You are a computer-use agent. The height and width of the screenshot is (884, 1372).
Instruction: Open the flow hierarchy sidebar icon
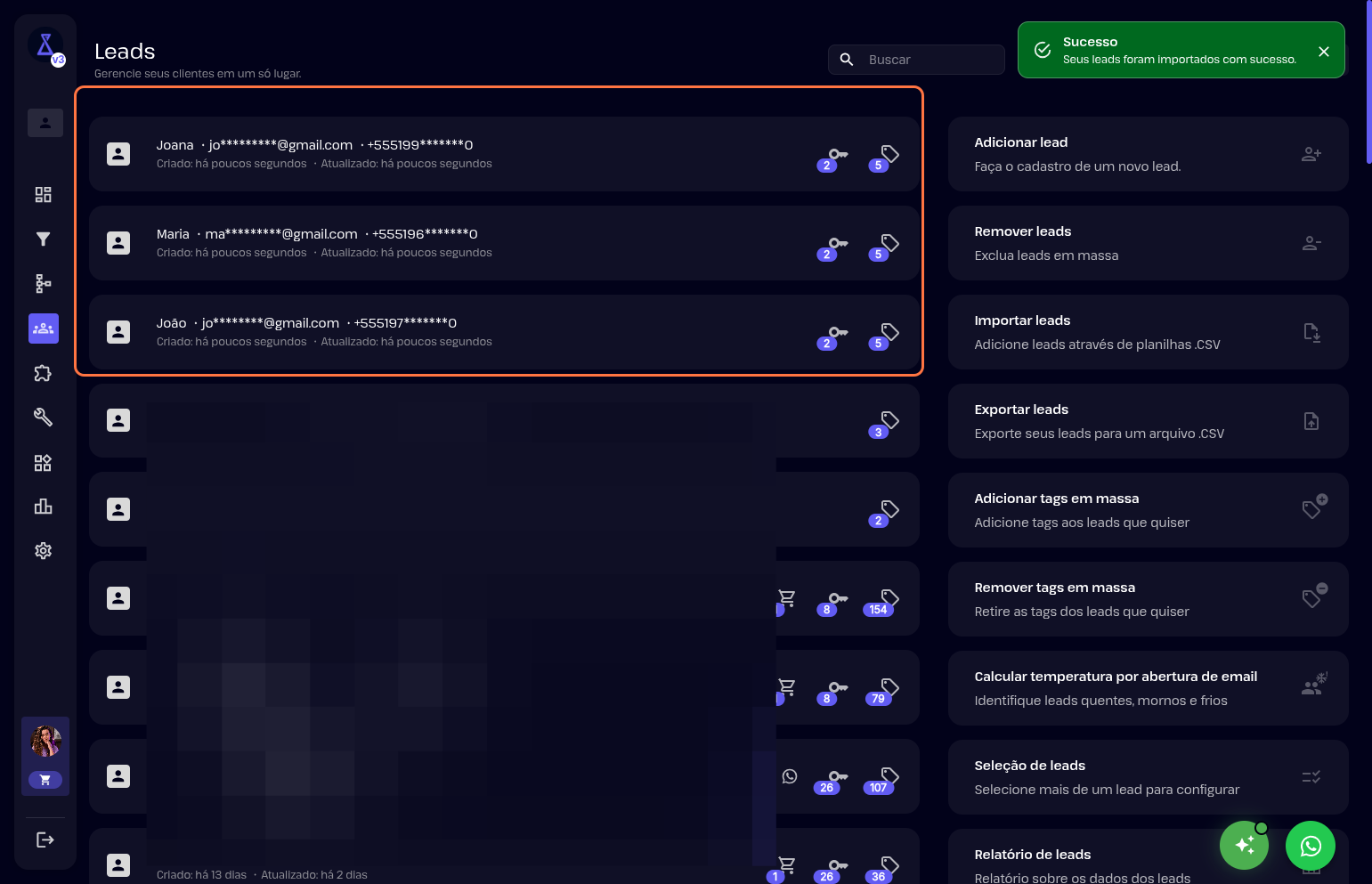[x=43, y=283]
